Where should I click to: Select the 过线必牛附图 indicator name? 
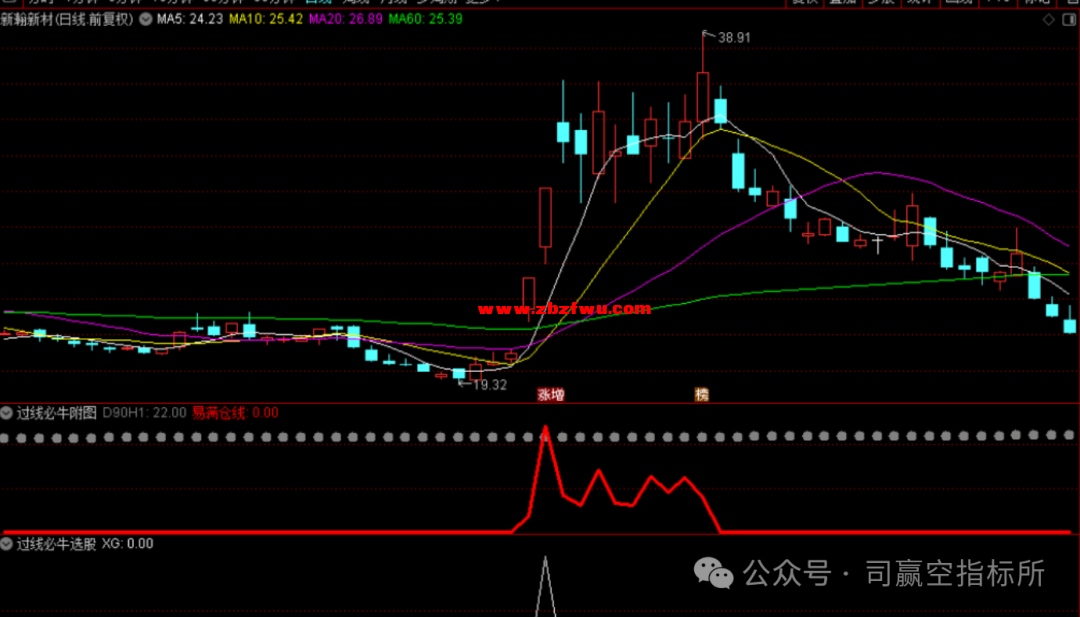click(56, 413)
